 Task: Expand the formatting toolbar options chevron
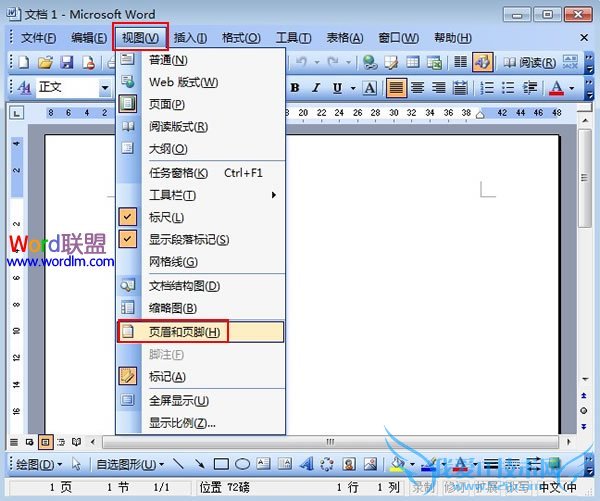pyautogui.click(x=589, y=88)
